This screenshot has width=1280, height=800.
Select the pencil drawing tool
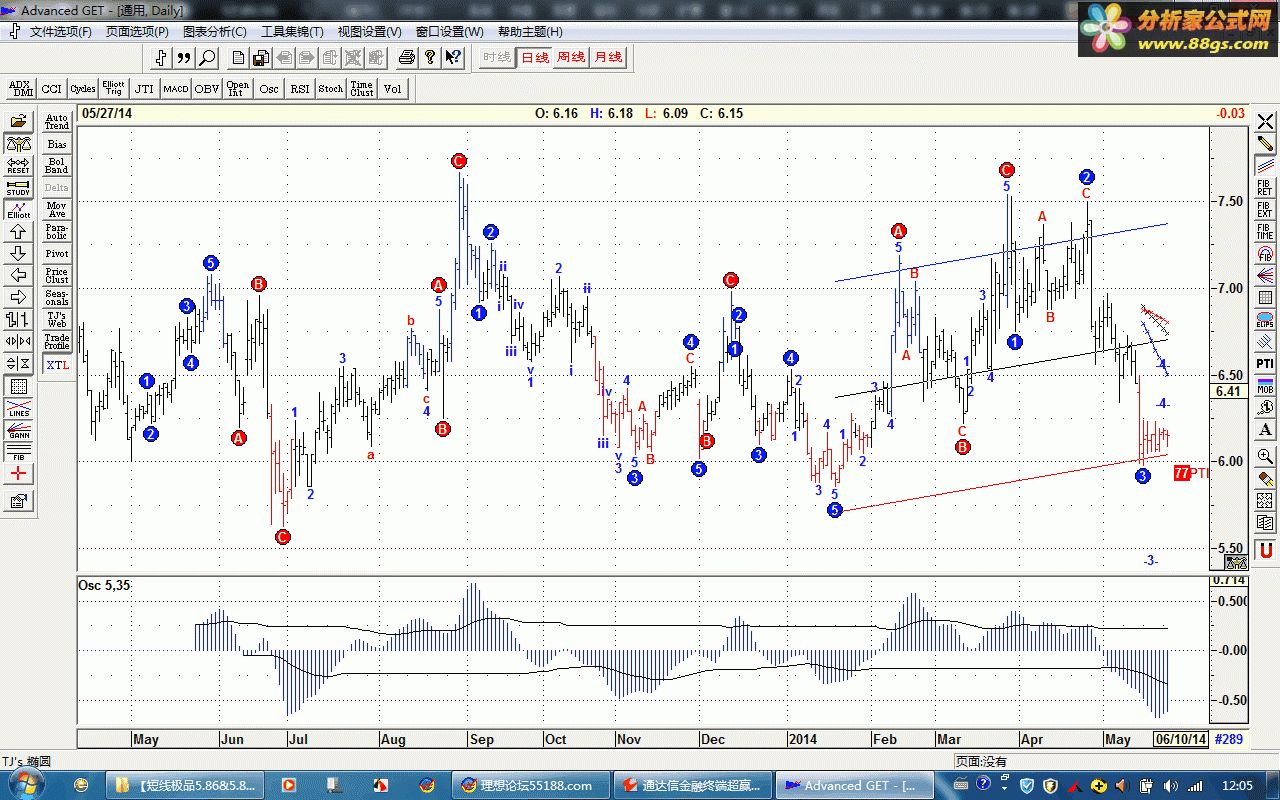click(x=1266, y=144)
